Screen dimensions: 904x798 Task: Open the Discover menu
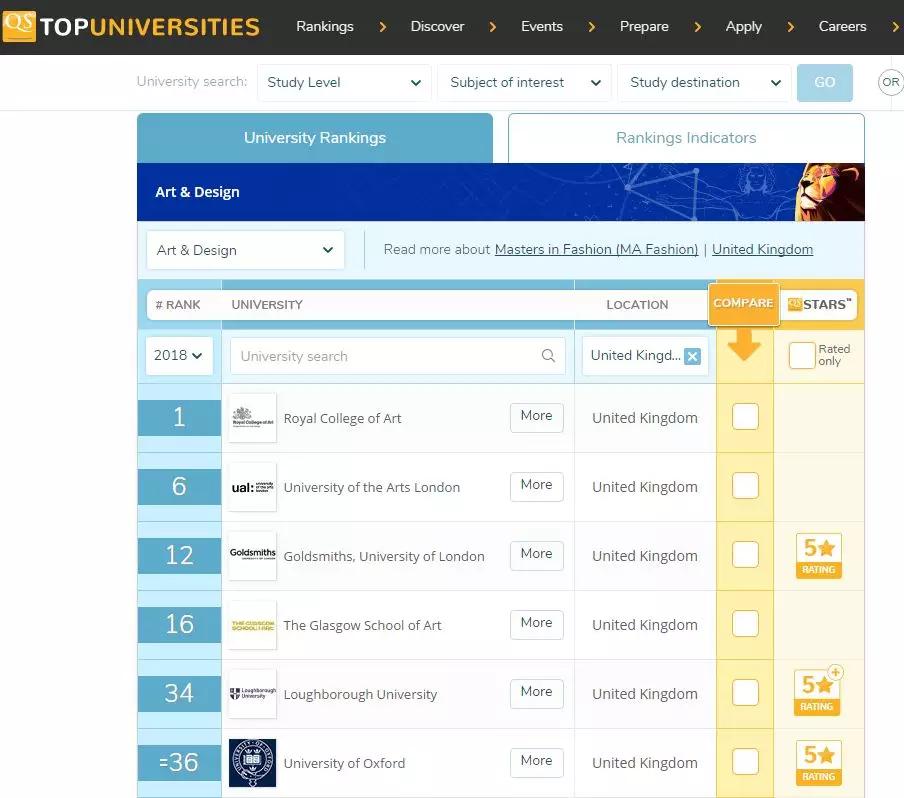(437, 27)
